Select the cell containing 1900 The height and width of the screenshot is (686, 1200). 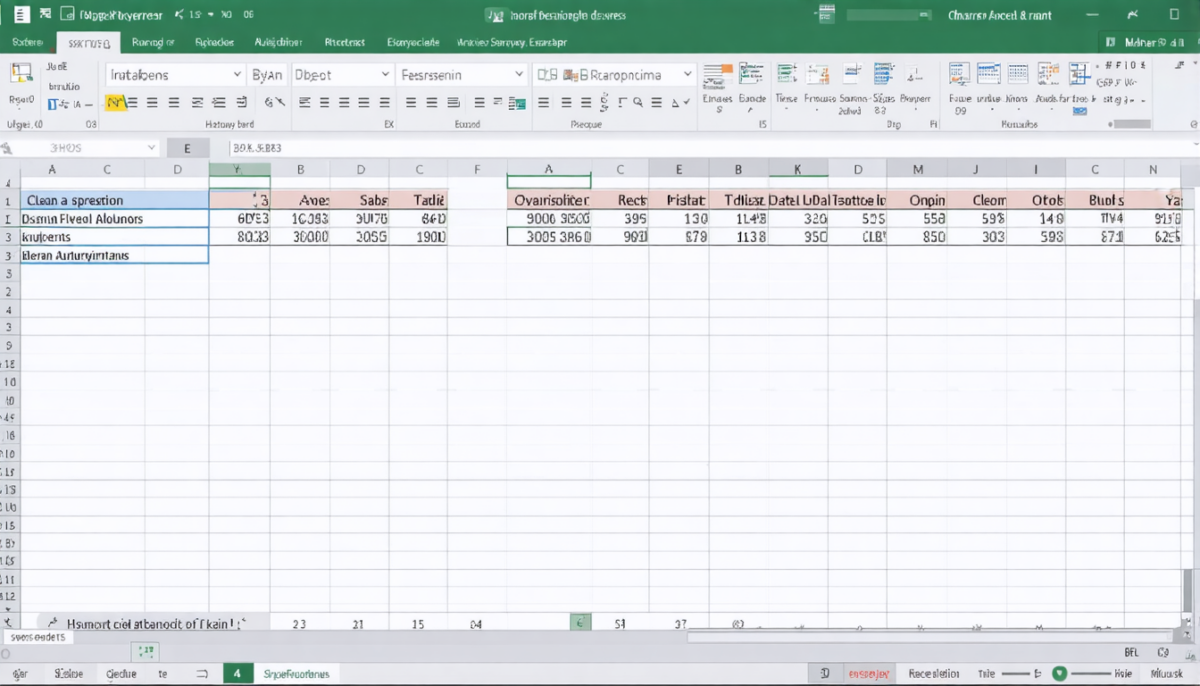coord(419,237)
